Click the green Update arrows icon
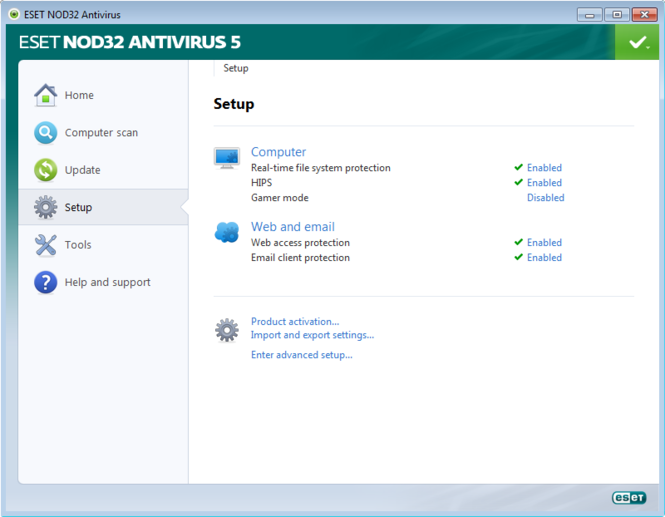The image size is (665, 517). pyautogui.click(x=46, y=170)
